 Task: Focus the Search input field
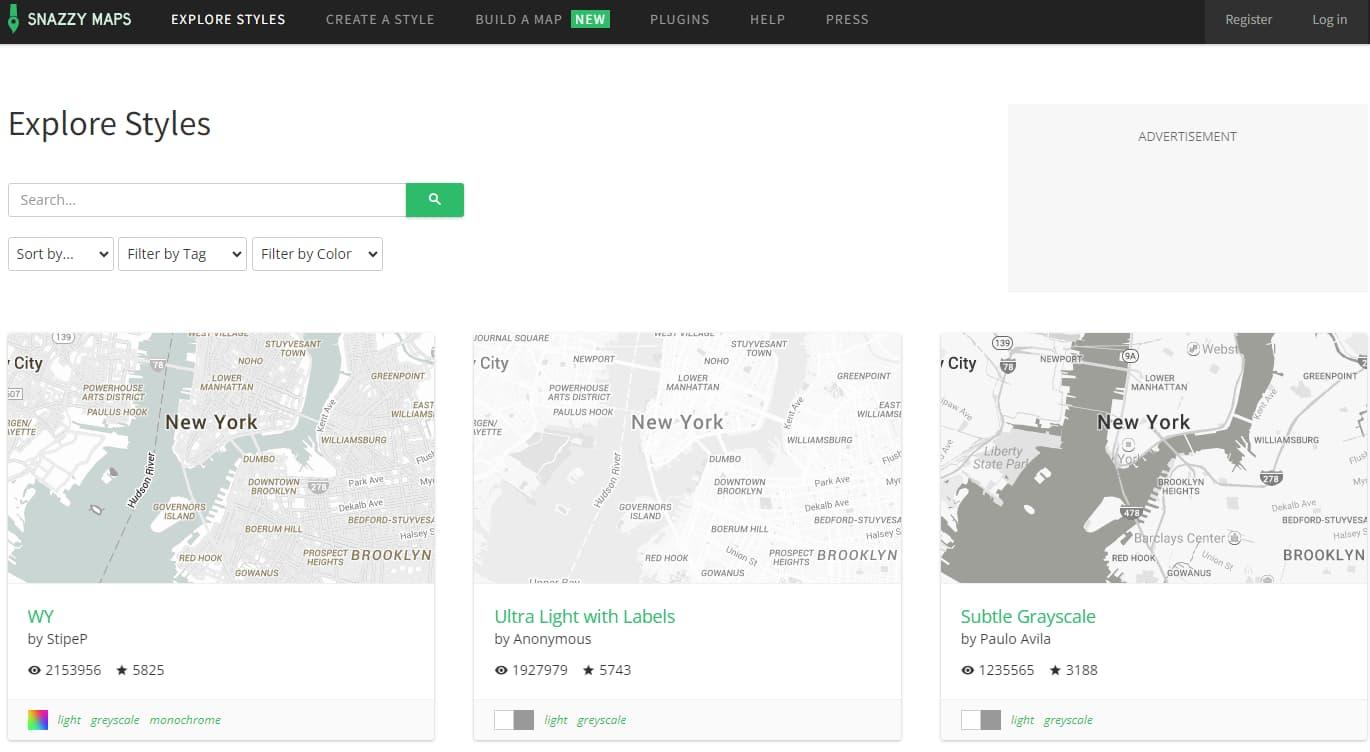207,200
